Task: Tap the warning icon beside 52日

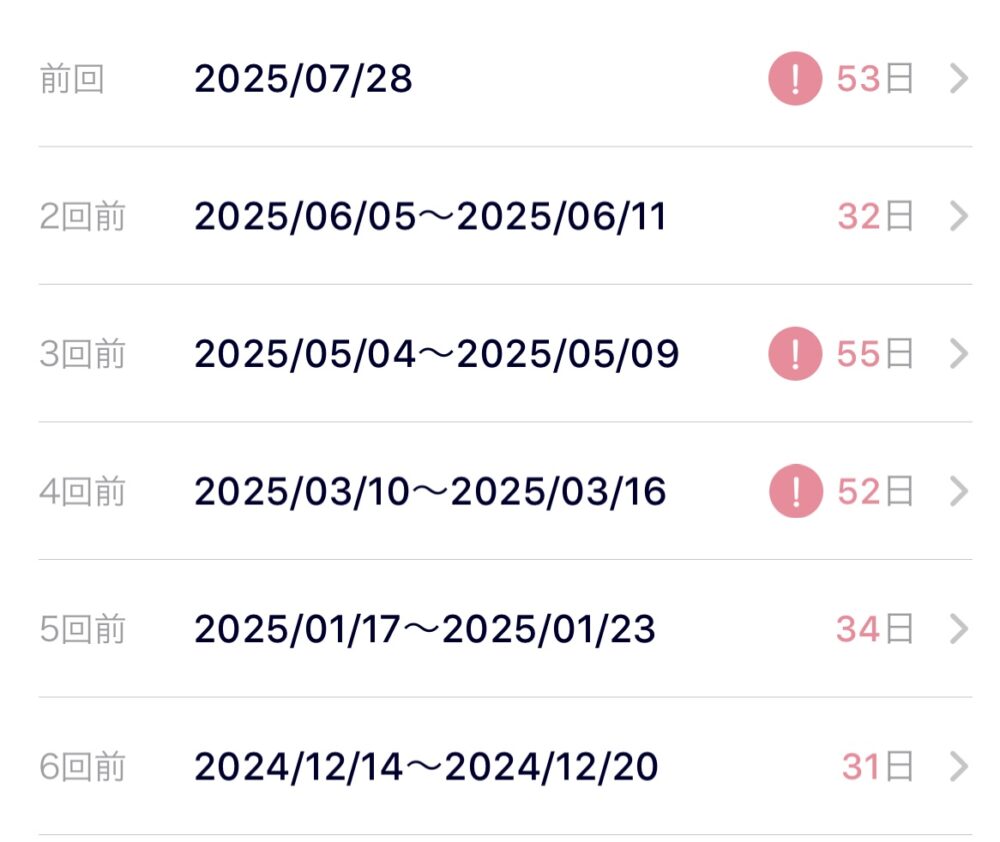Action: click(795, 491)
